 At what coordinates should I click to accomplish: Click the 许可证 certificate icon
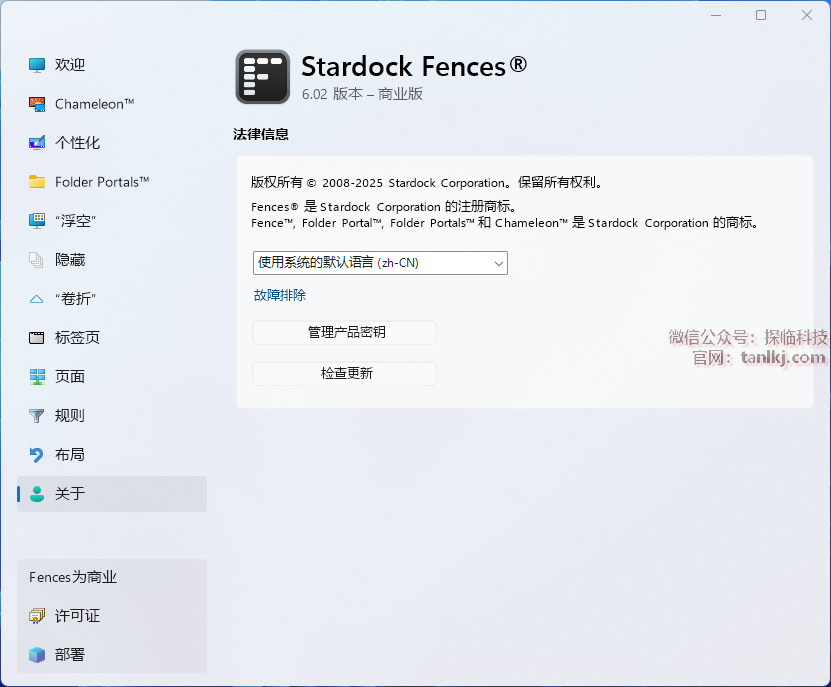[37, 615]
